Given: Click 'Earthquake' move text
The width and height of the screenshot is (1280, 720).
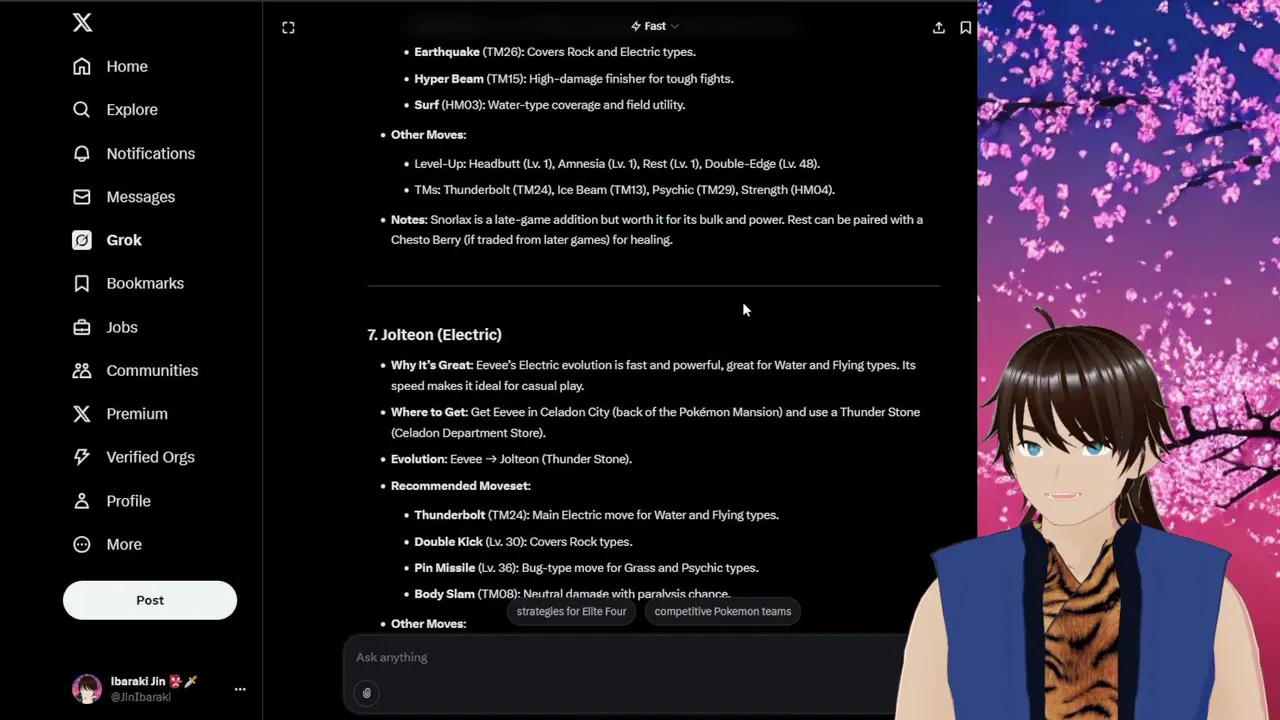Looking at the screenshot, I should (447, 52).
